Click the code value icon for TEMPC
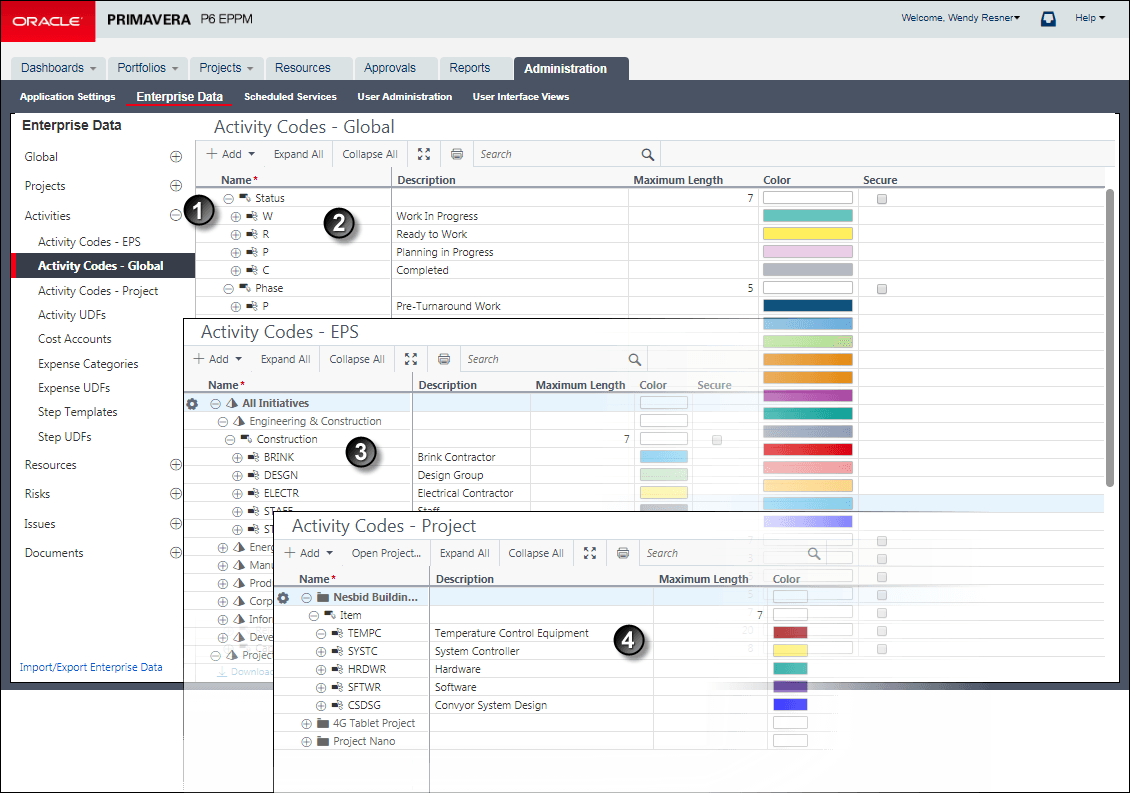This screenshot has height=793, width=1130. pyautogui.click(x=337, y=633)
